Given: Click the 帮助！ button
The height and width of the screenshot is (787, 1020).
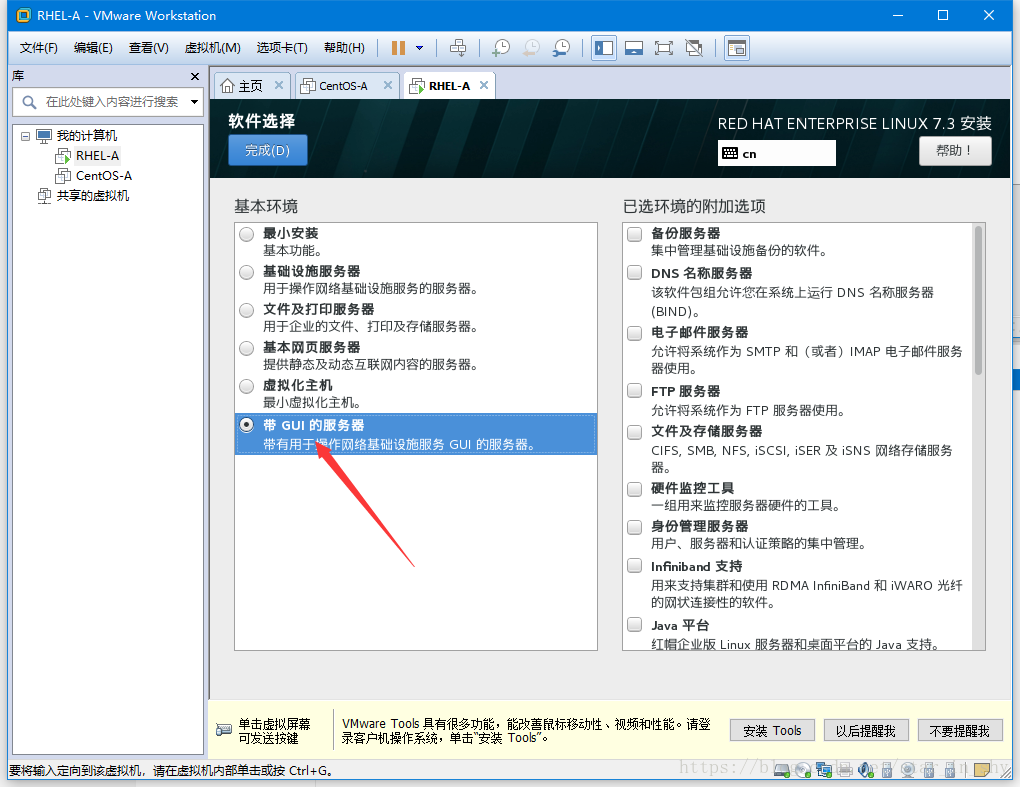Looking at the screenshot, I should point(955,150).
